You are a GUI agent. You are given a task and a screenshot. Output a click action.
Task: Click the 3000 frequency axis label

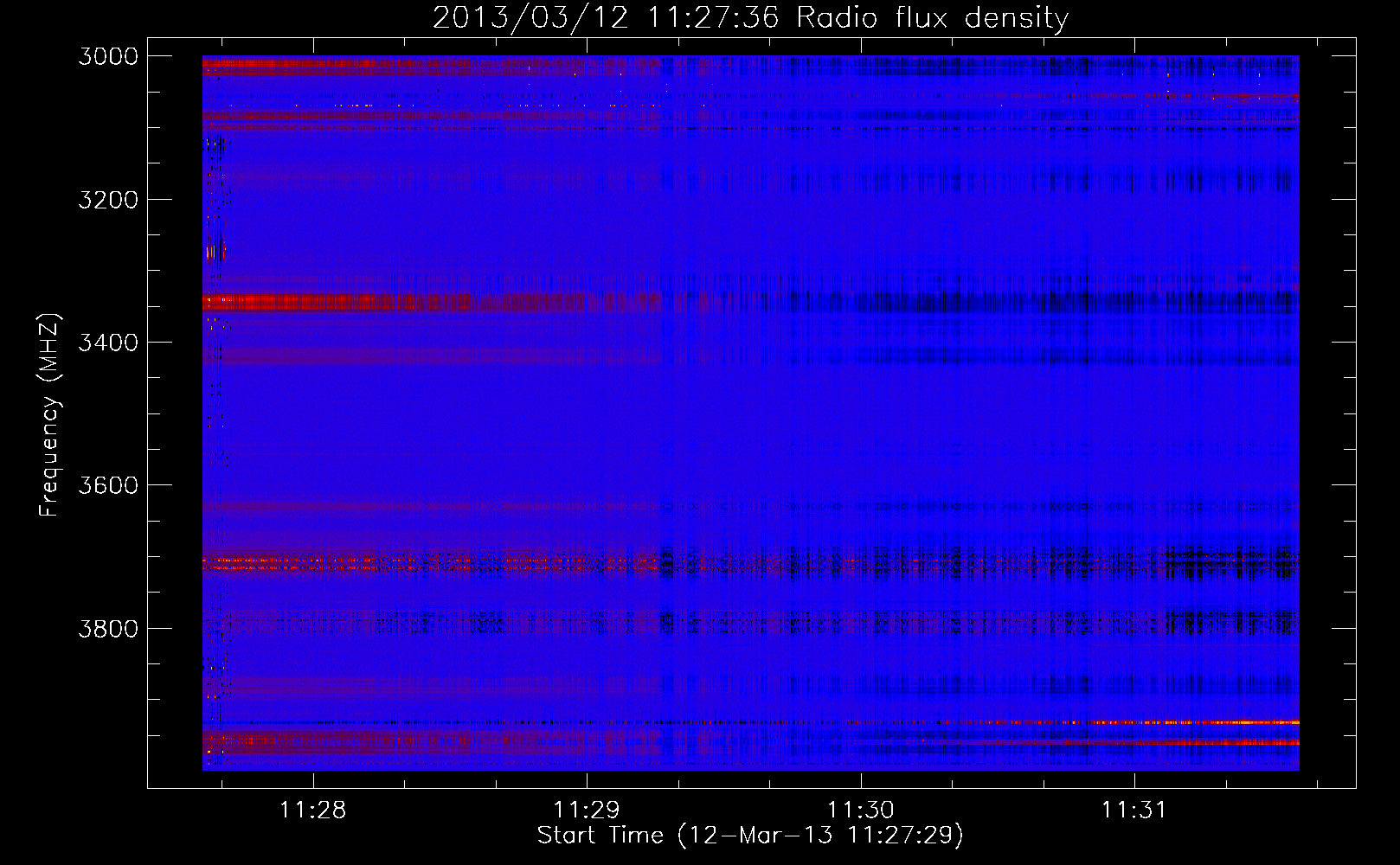(x=108, y=56)
